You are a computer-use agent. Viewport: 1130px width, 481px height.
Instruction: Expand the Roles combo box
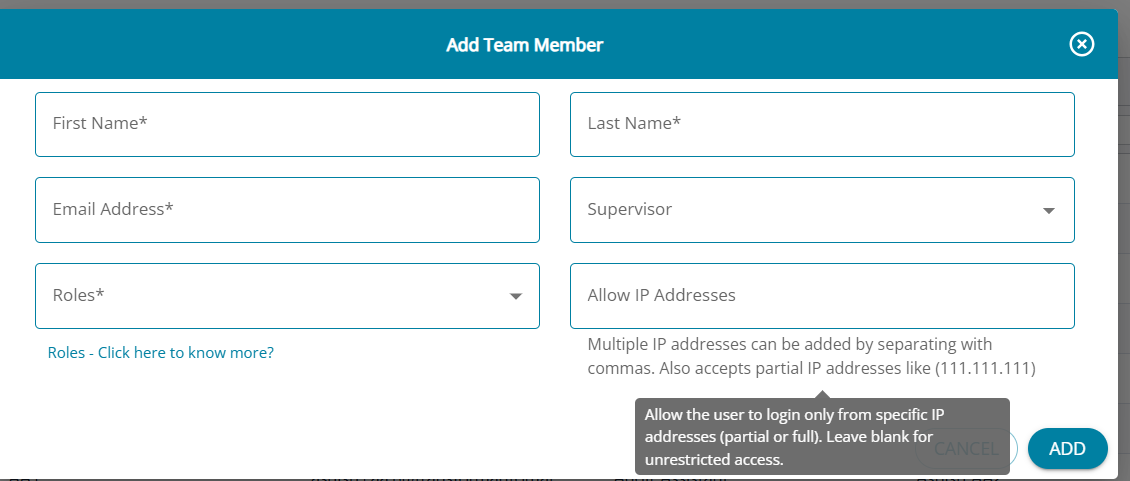click(270, 296)
